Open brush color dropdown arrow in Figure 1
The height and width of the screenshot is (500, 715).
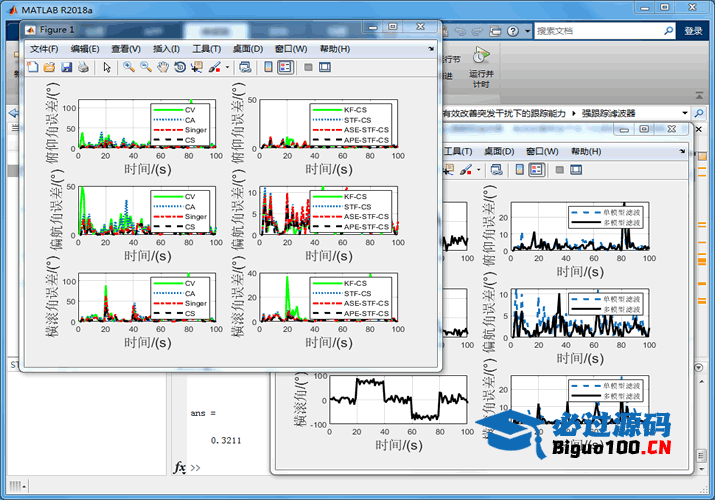[227, 67]
